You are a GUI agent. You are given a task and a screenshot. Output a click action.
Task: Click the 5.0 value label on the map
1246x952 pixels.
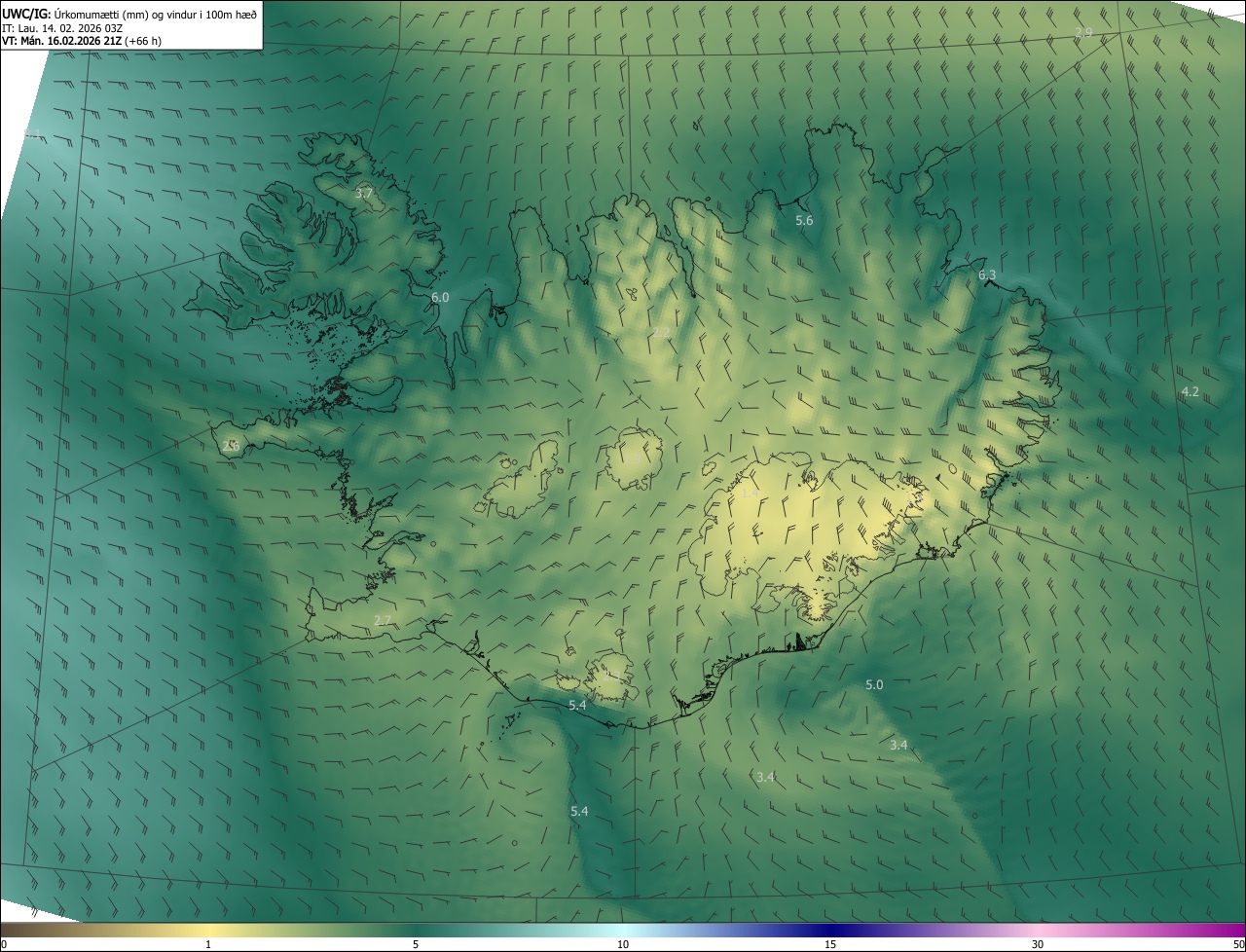874,684
